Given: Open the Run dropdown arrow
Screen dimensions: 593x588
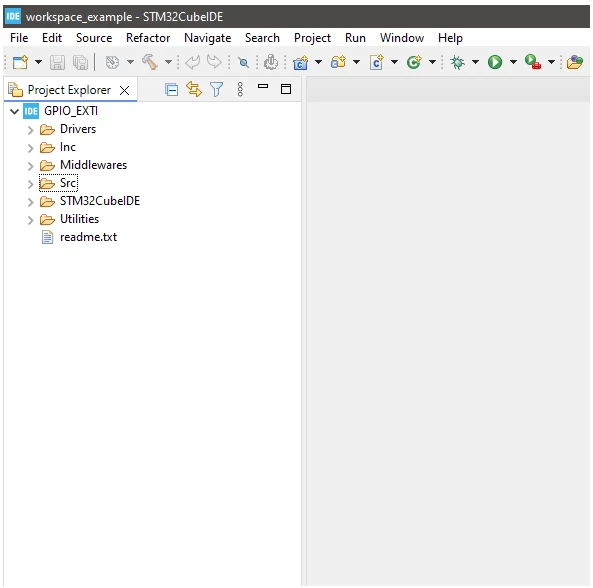Looking at the screenshot, I should (513, 62).
